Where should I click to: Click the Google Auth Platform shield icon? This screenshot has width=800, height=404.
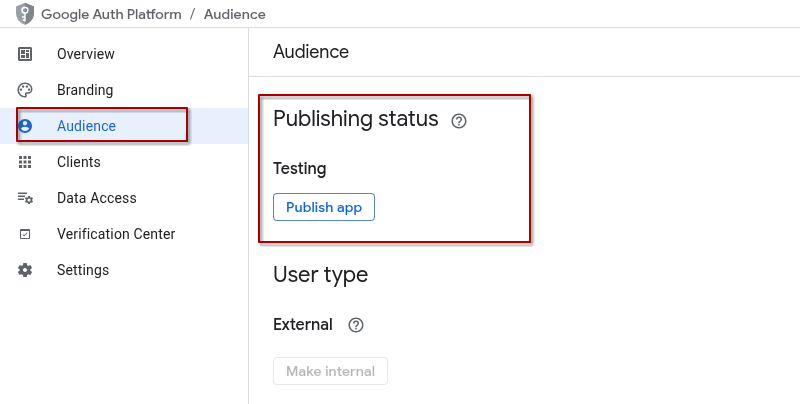click(24, 14)
